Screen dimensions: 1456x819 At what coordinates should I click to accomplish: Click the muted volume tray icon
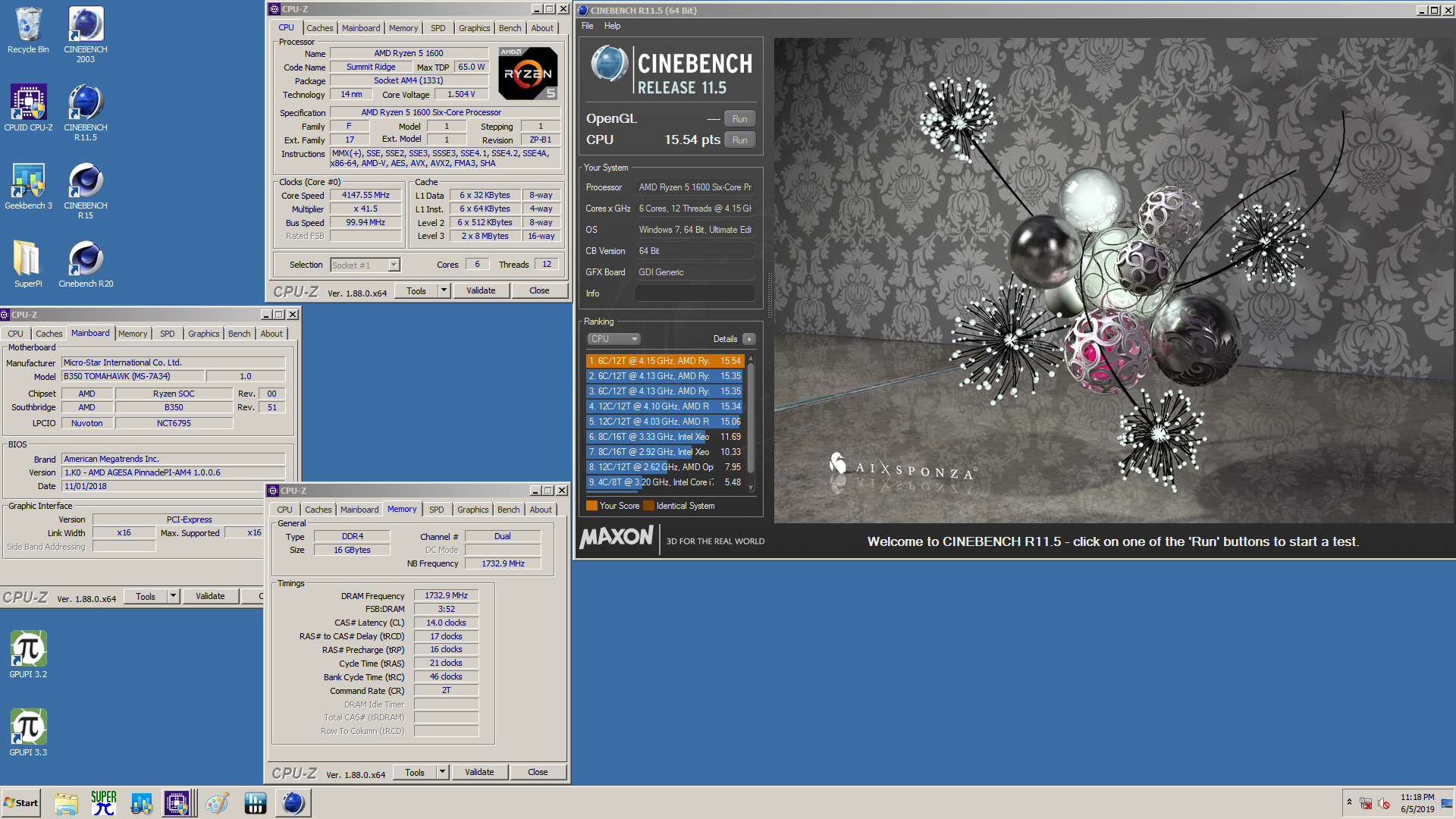[1384, 803]
